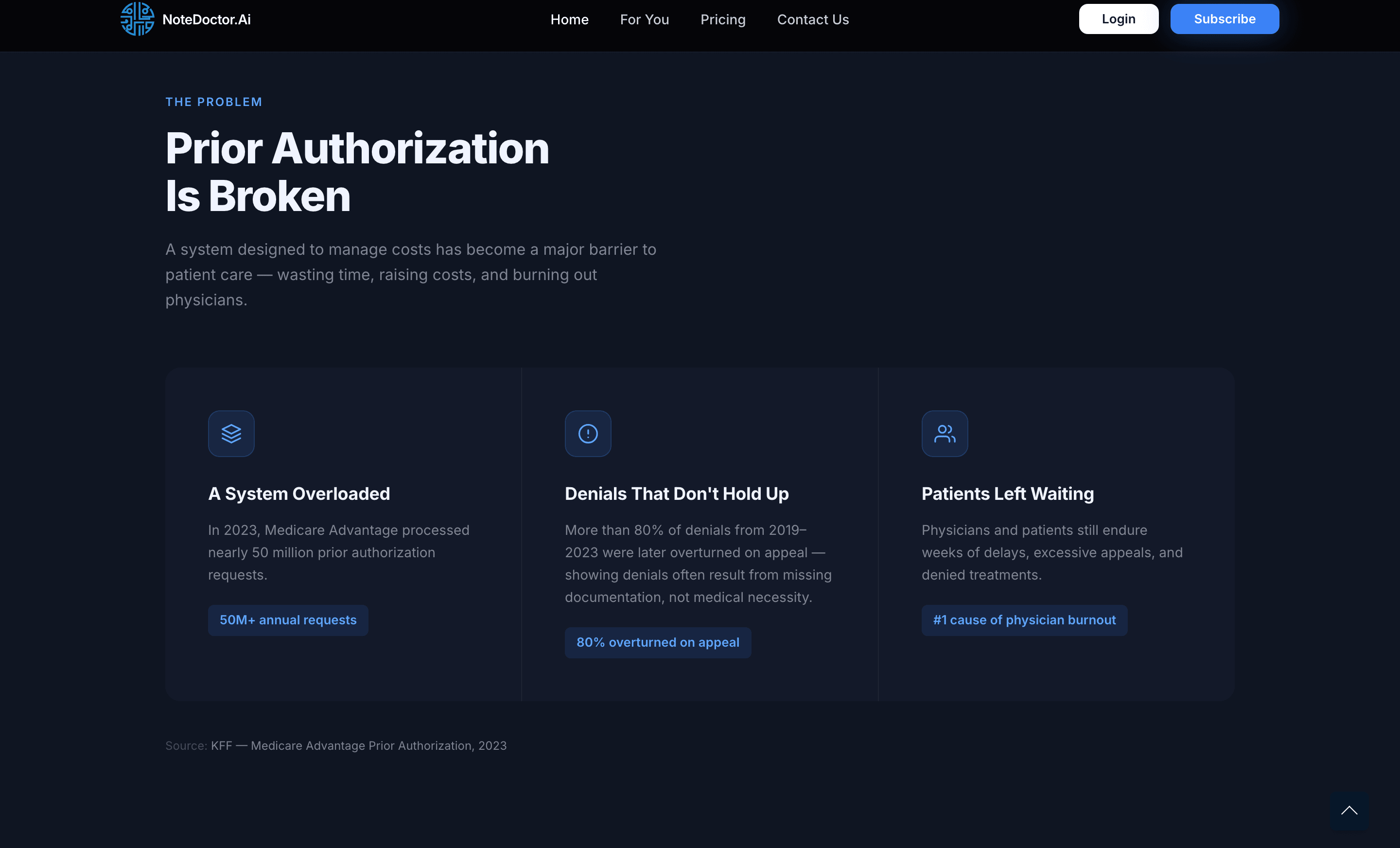Click the users icon above Patients Left Waiting

point(945,434)
